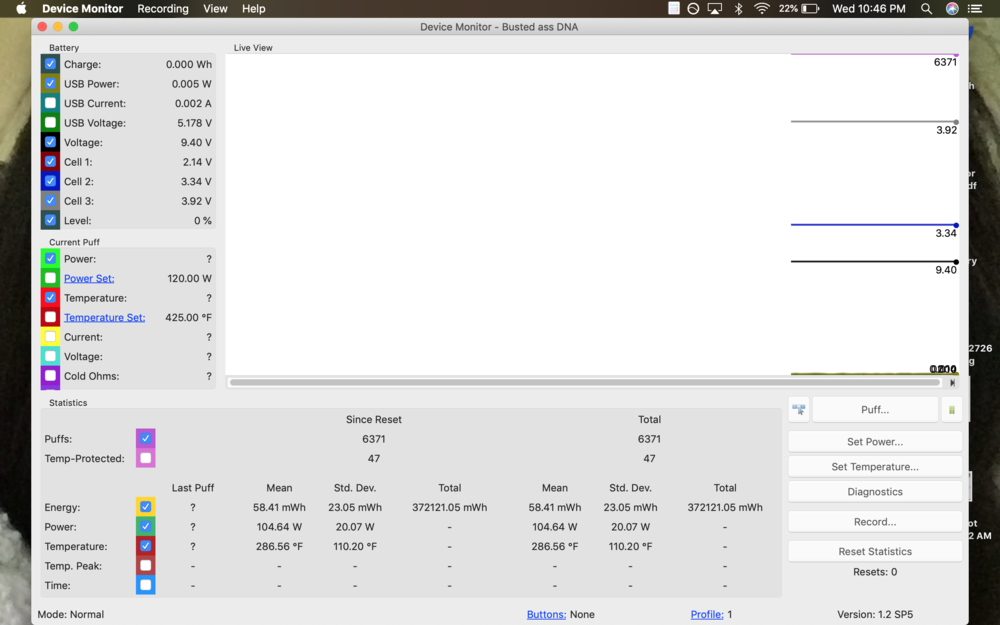Click the pause icon beside Puff button
Image resolution: width=1000 pixels, height=625 pixels.
pos(951,409)
